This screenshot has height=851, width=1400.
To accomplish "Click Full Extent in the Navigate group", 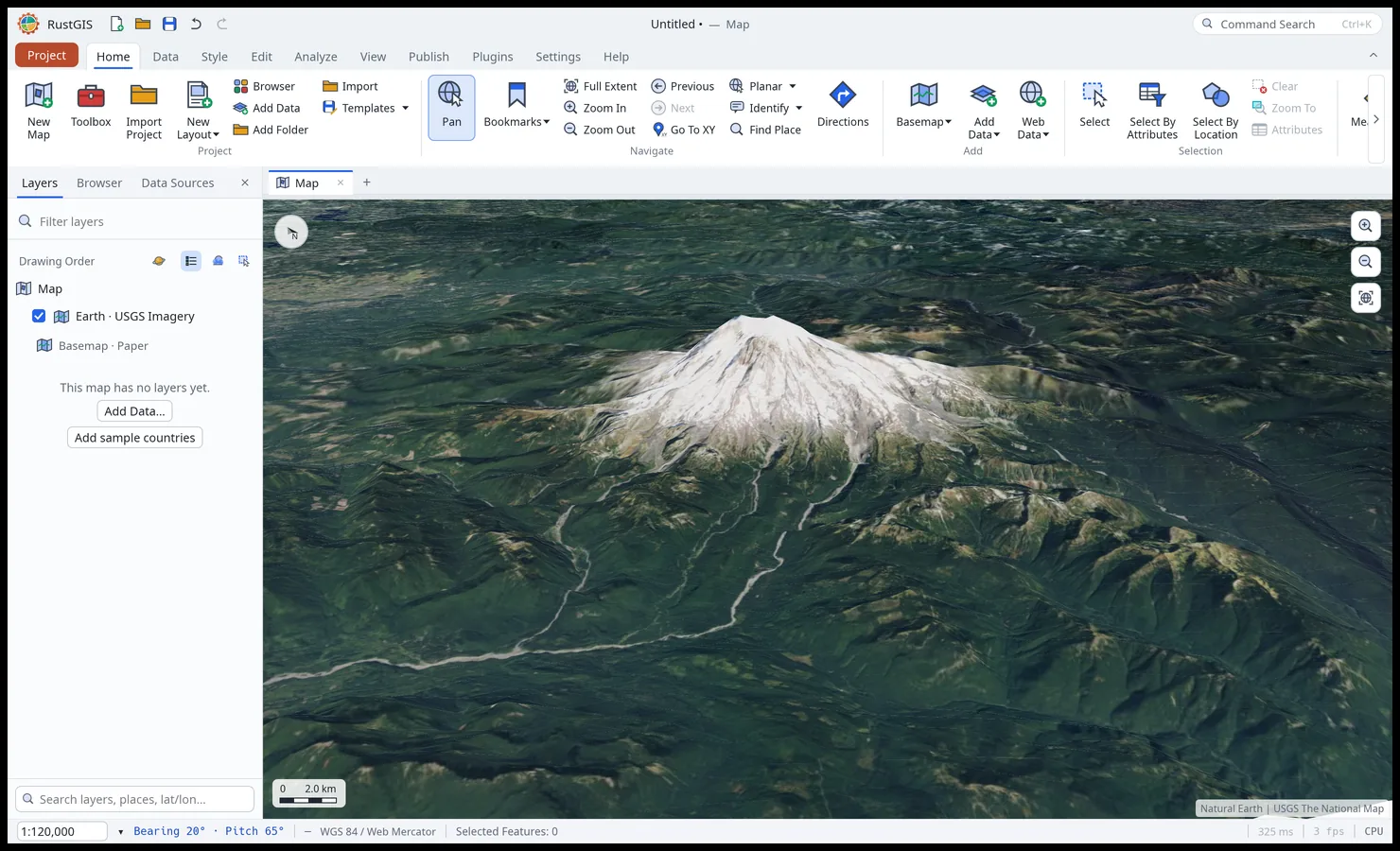I will (x=601, y=86).
